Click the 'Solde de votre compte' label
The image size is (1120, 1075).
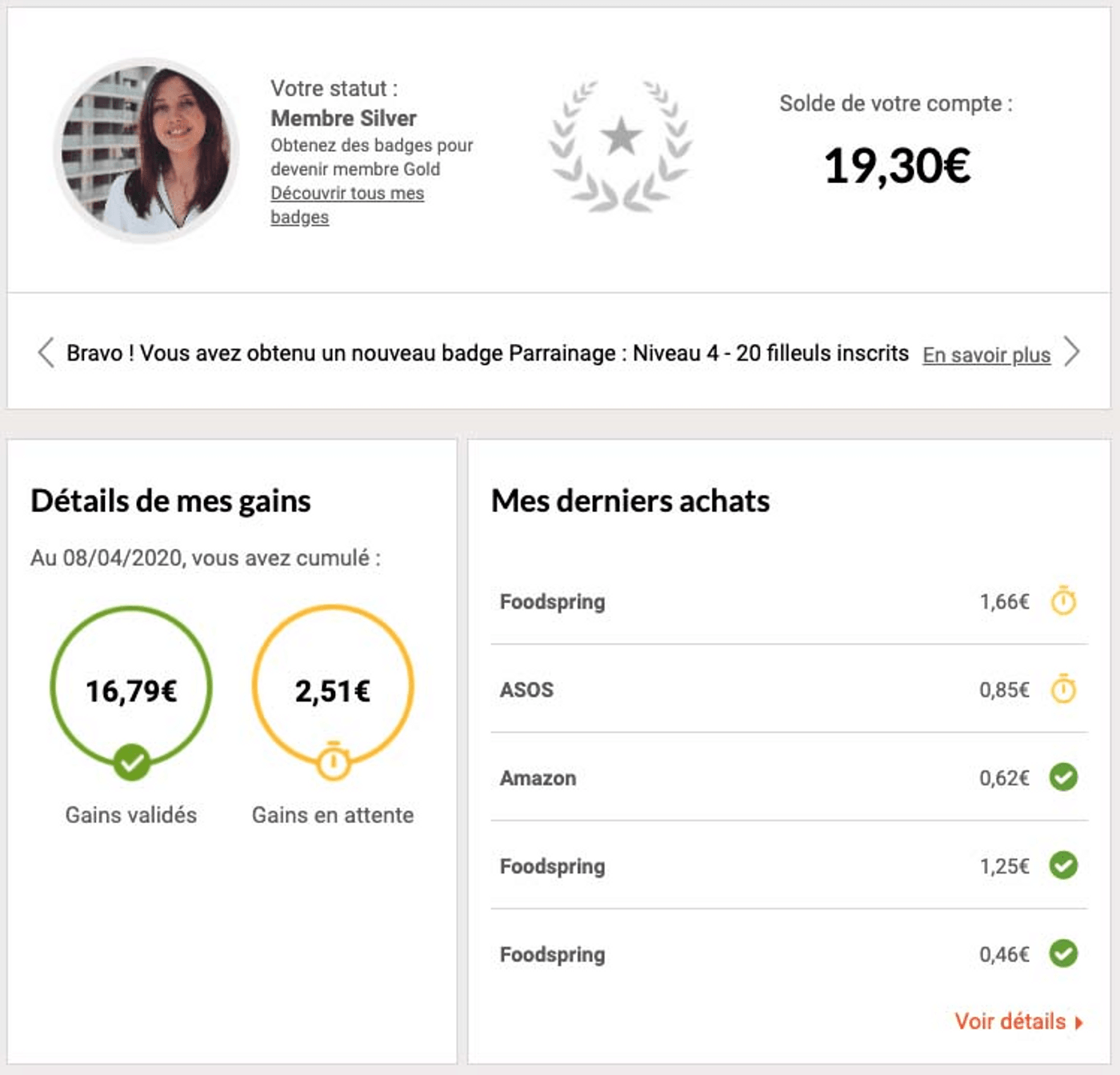pos(896,103)
